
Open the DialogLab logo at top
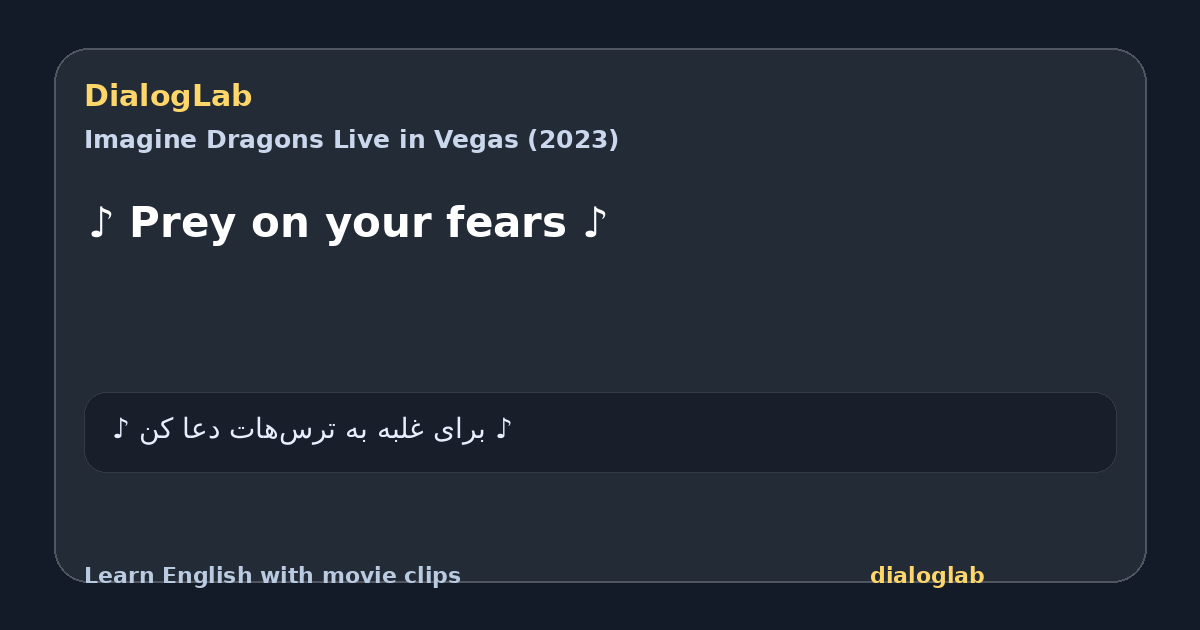point(168,97)
